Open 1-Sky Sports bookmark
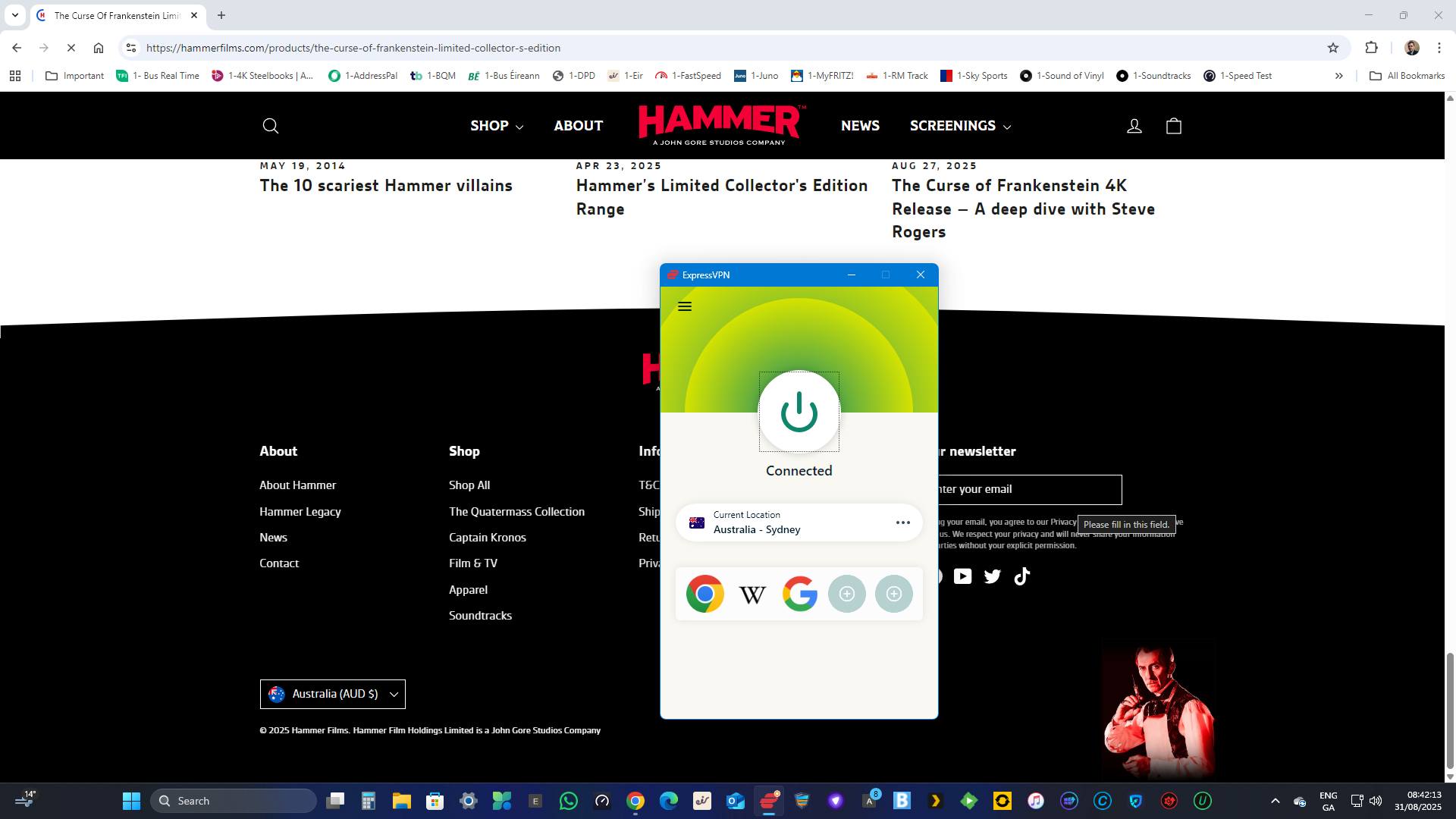Viewport: 1456px width, 819px height. click(974, 76)
